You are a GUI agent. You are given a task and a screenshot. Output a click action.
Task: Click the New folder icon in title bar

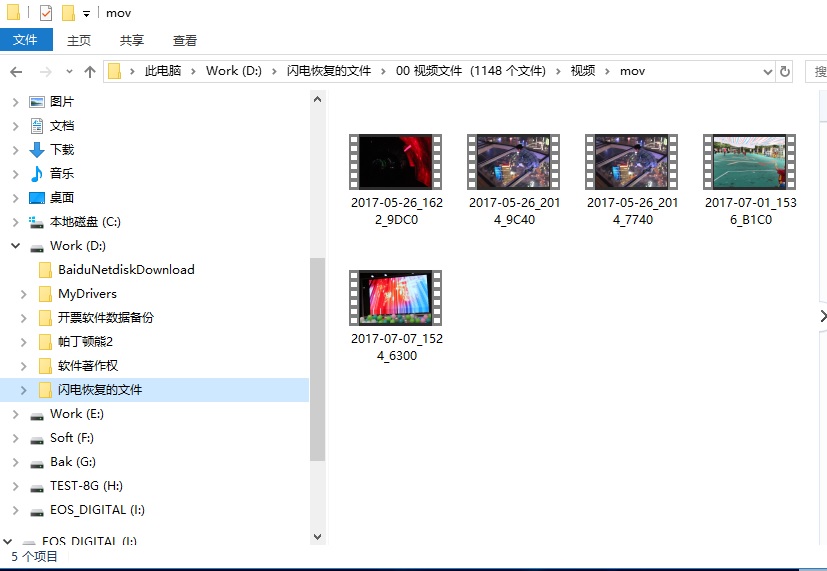click(x=68, y=13)
